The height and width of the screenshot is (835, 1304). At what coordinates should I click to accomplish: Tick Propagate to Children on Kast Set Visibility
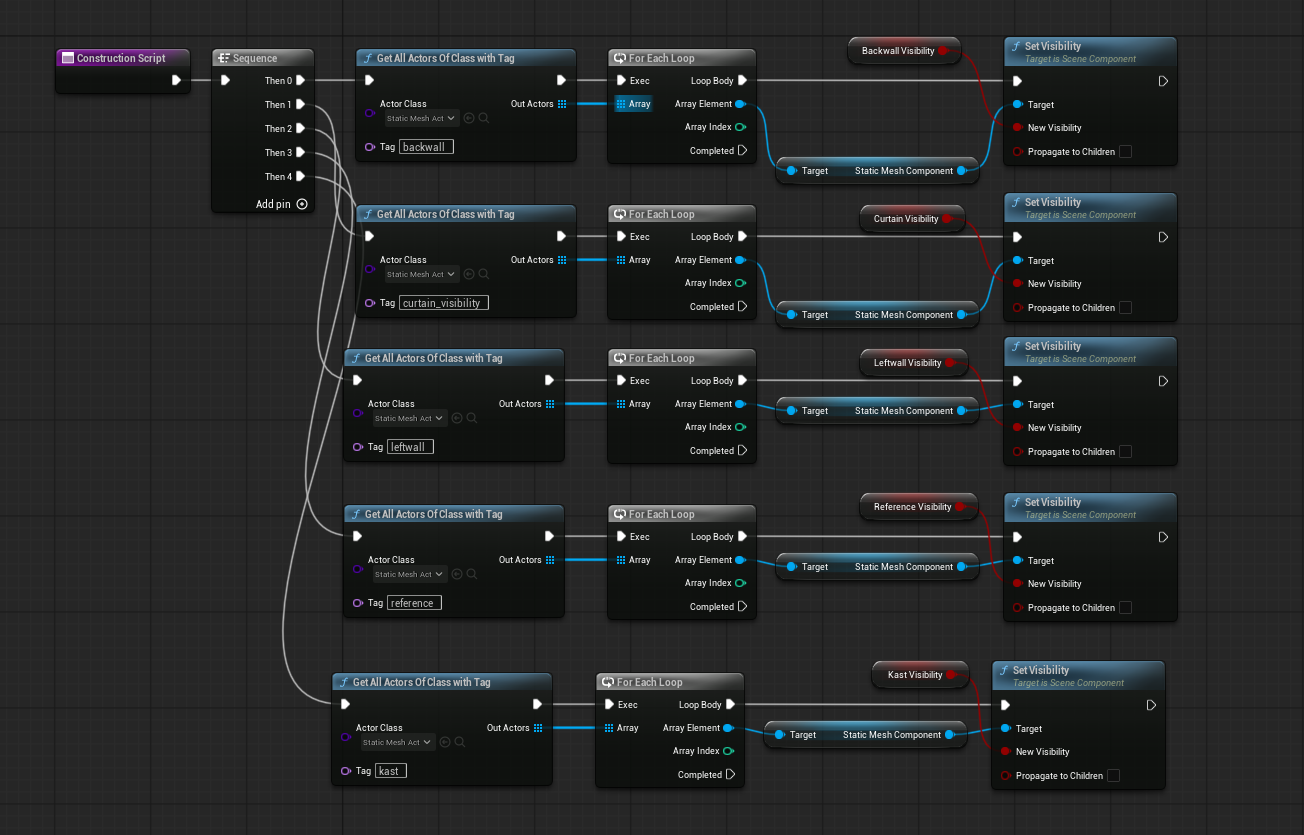click(x=1113, y=776)
